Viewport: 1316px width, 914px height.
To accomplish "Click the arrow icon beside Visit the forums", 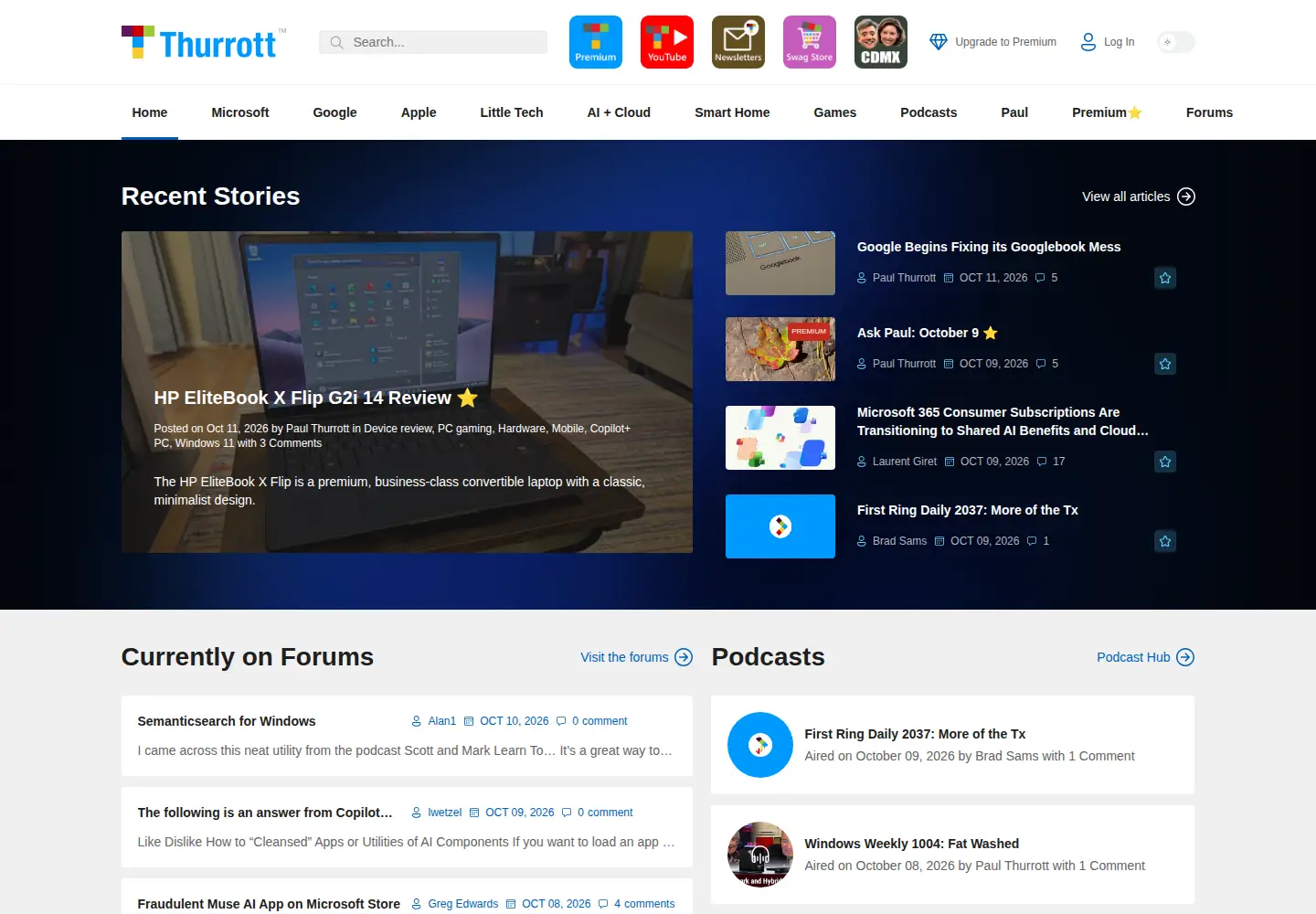I will tap(684, 657).
